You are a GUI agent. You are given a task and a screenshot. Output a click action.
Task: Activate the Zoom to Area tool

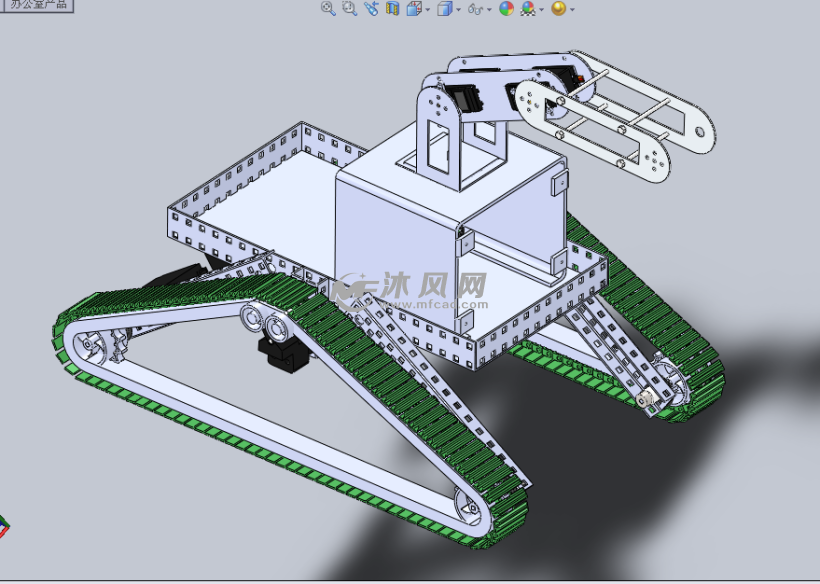coord(350,10)
